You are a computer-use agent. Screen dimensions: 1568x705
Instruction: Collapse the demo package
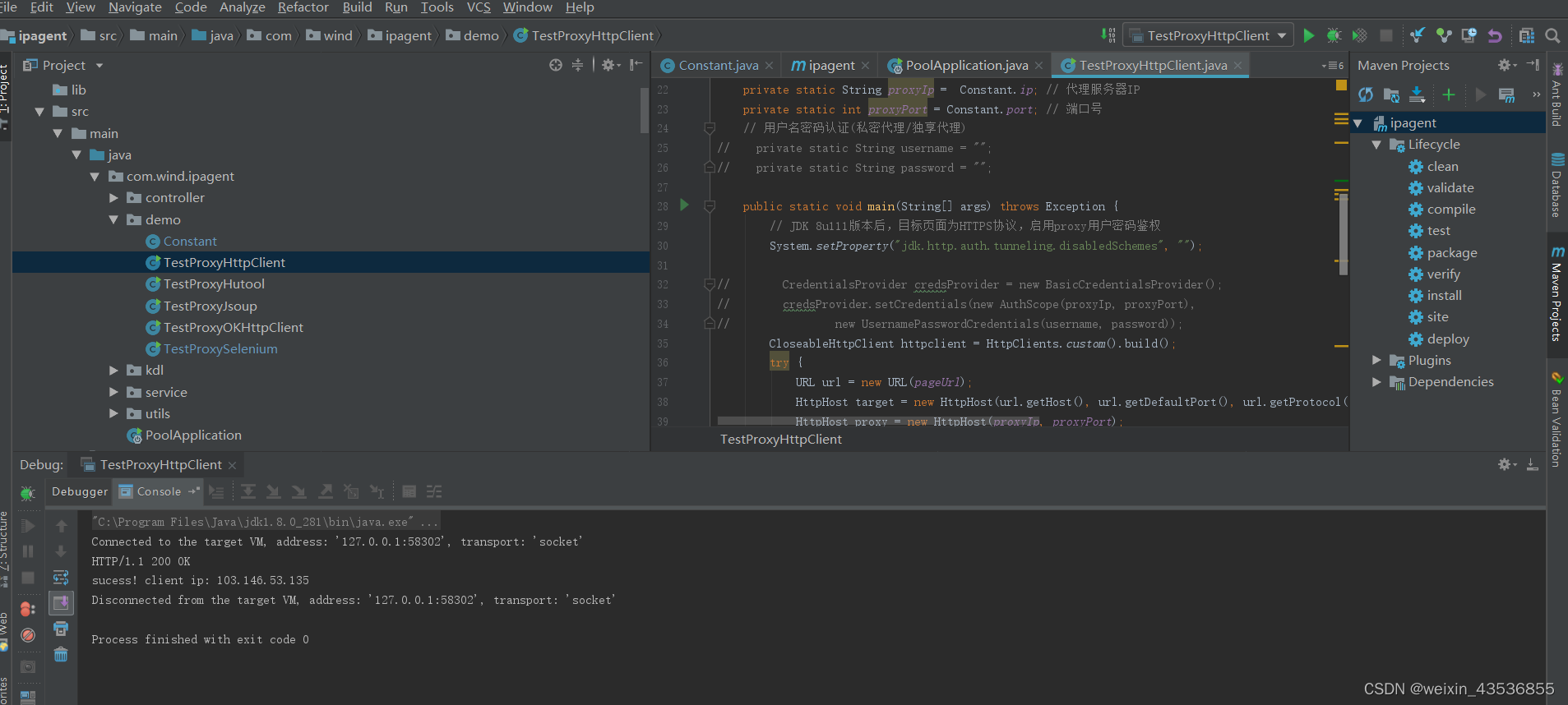(114, 219)
